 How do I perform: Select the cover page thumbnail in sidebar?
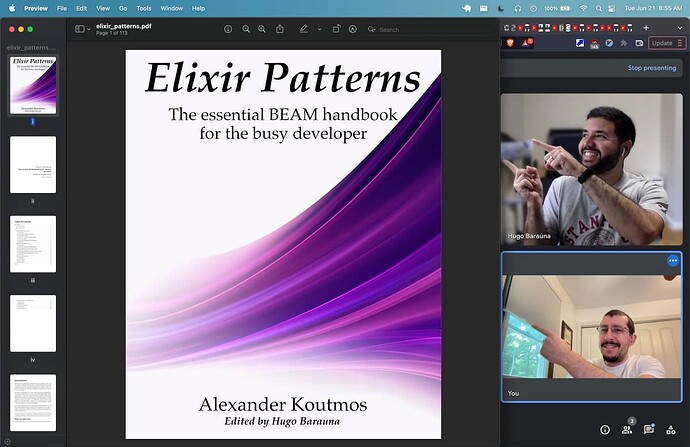(33, 85)
